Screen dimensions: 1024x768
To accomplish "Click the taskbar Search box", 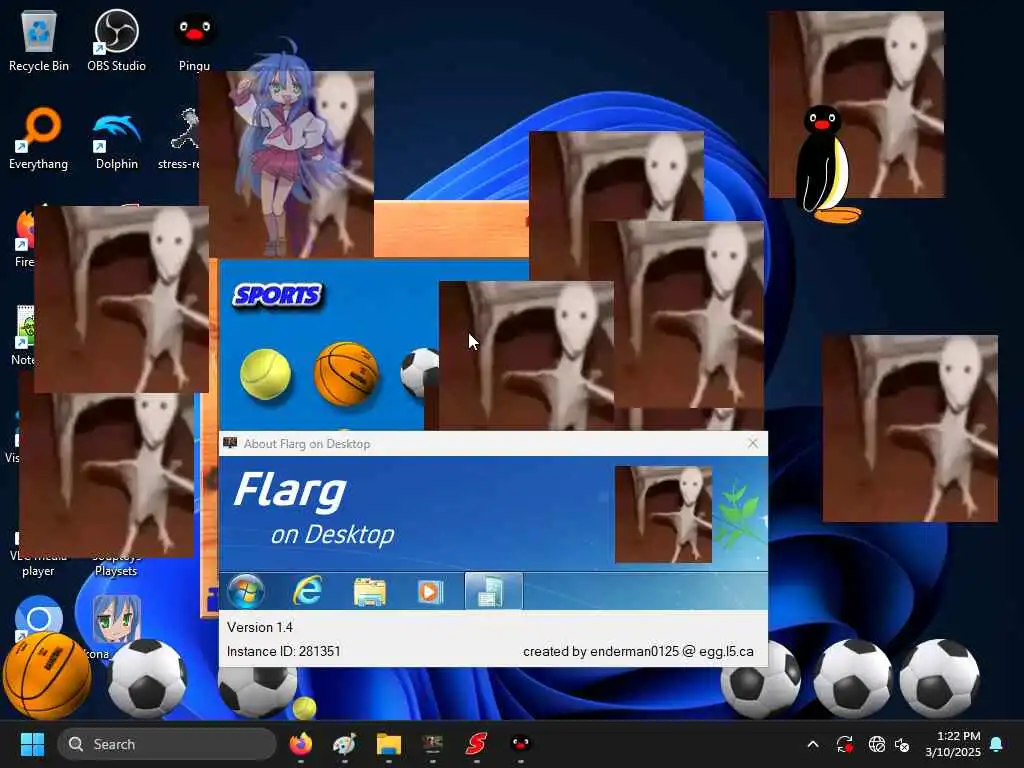I will coord(167,744).
